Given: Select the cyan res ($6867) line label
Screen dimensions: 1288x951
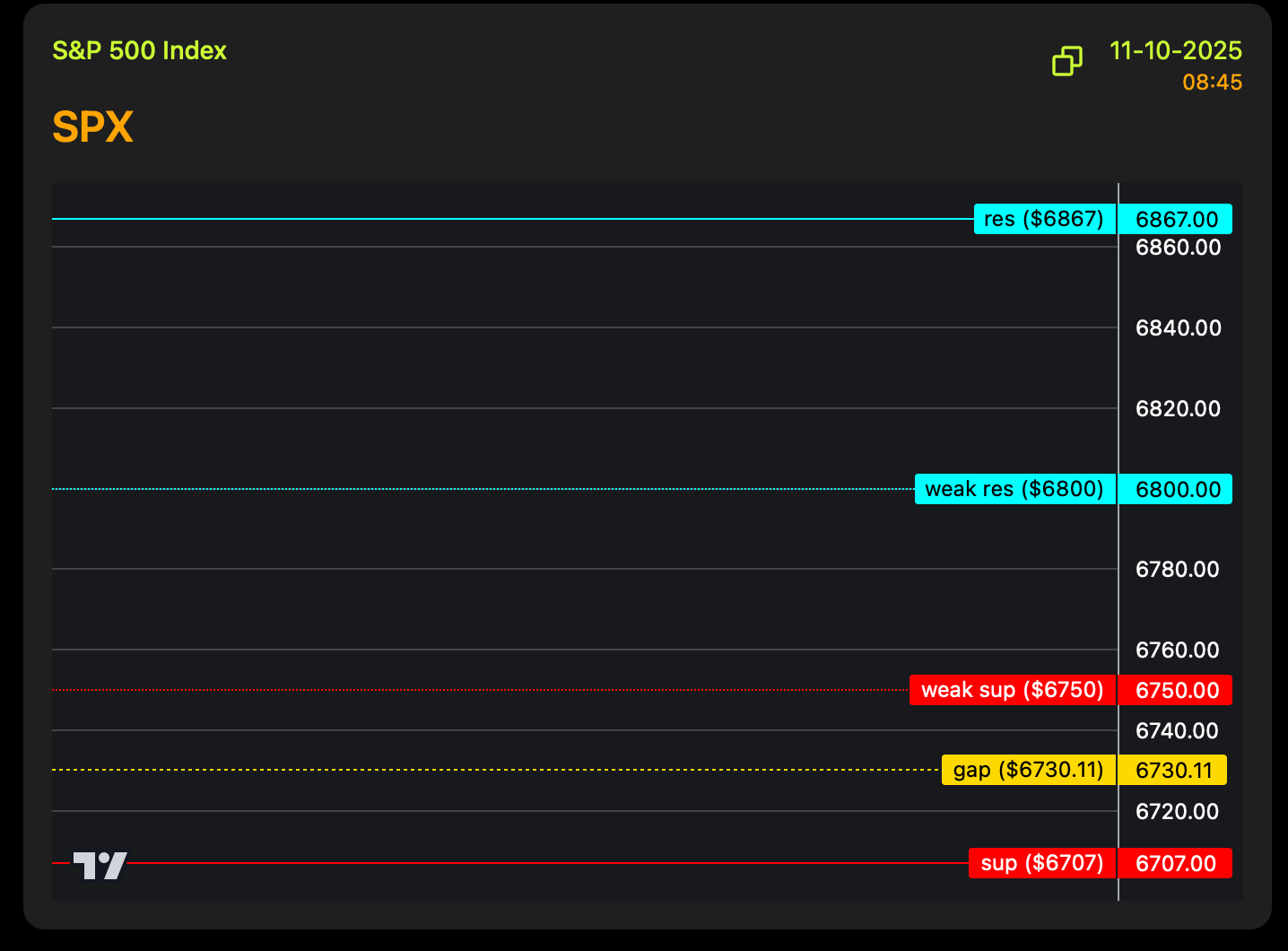Looking at the screenshot, I should (1044, 219).
